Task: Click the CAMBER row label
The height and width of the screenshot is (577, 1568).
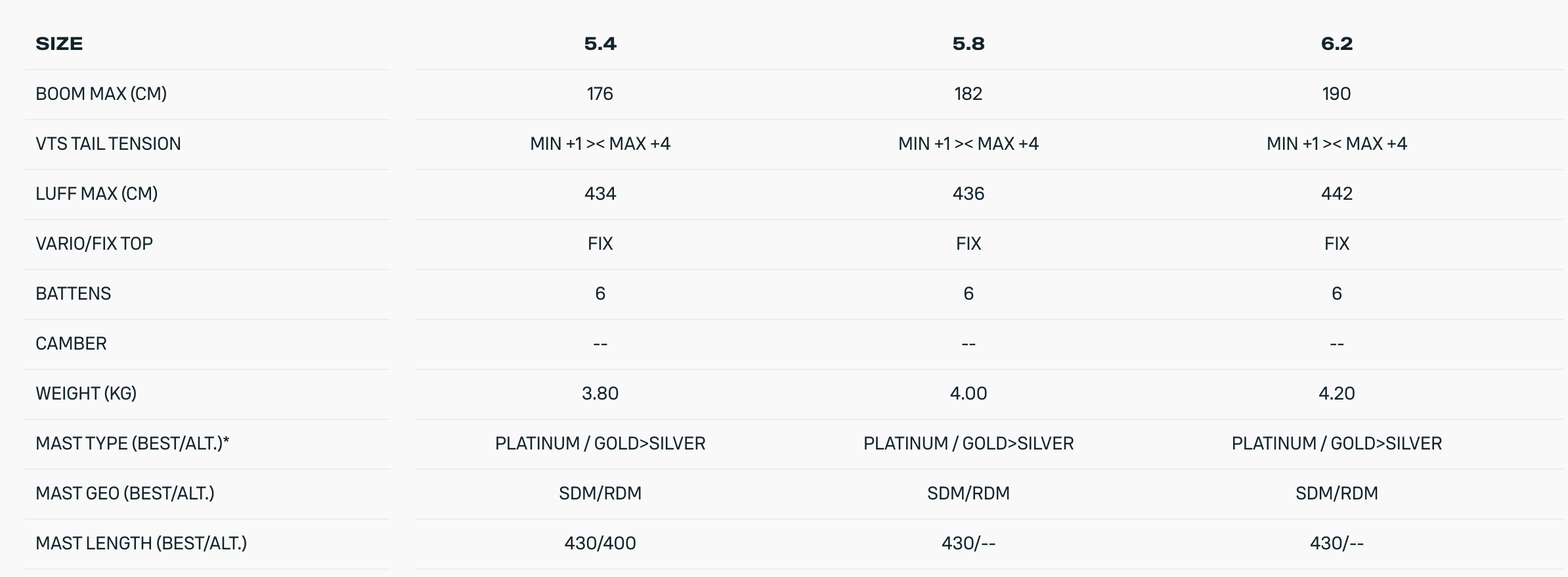Action: coord(71,344)
